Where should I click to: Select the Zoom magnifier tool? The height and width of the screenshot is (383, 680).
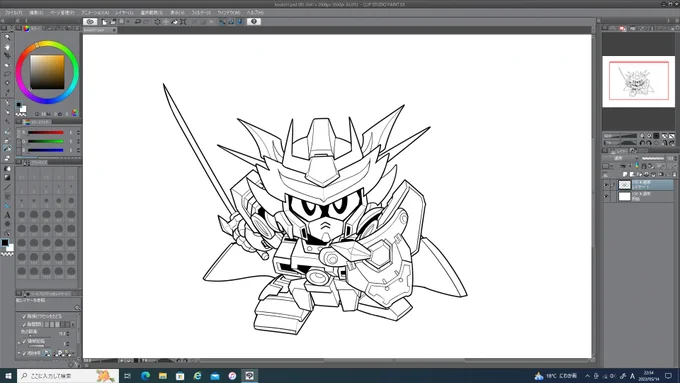(7, 37)
